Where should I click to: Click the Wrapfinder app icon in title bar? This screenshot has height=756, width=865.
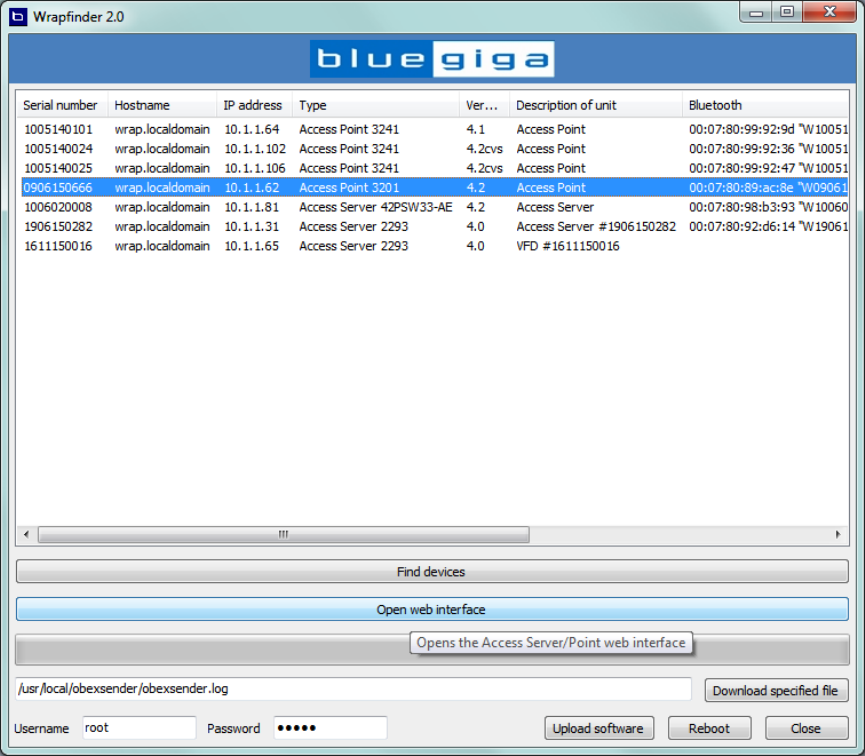18,17
